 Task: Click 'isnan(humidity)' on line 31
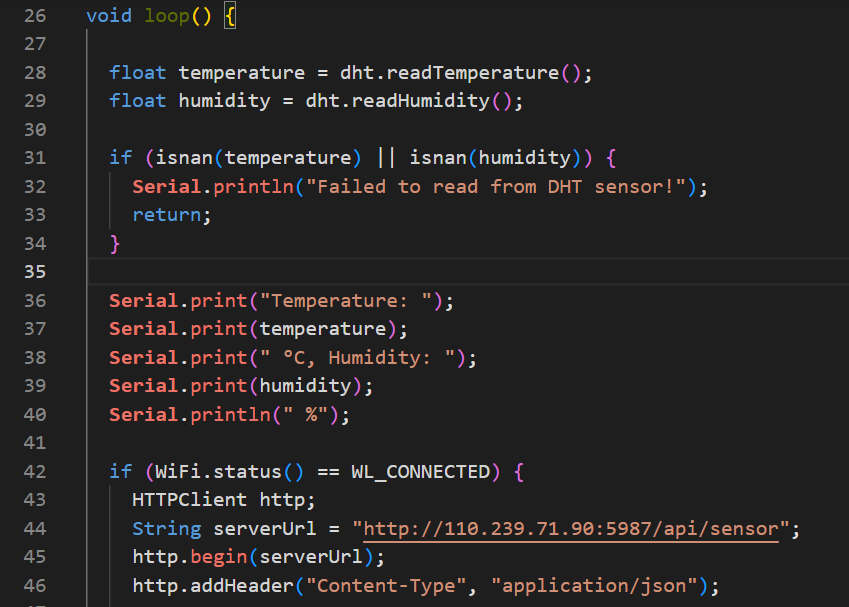495,158
